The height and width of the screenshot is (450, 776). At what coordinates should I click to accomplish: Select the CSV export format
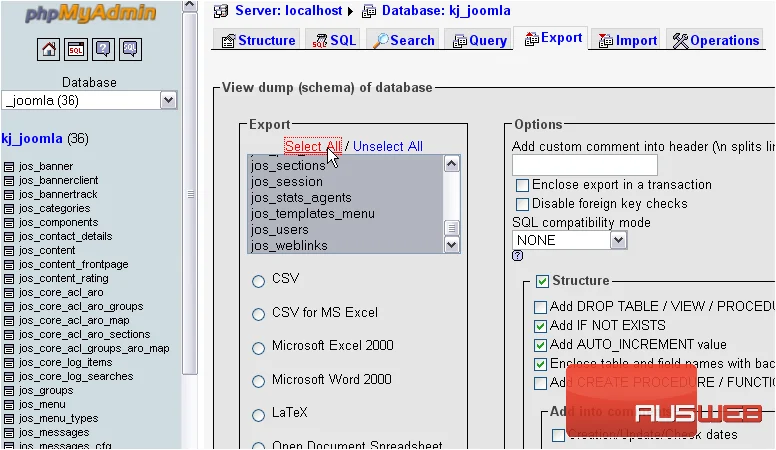point(258,281)
